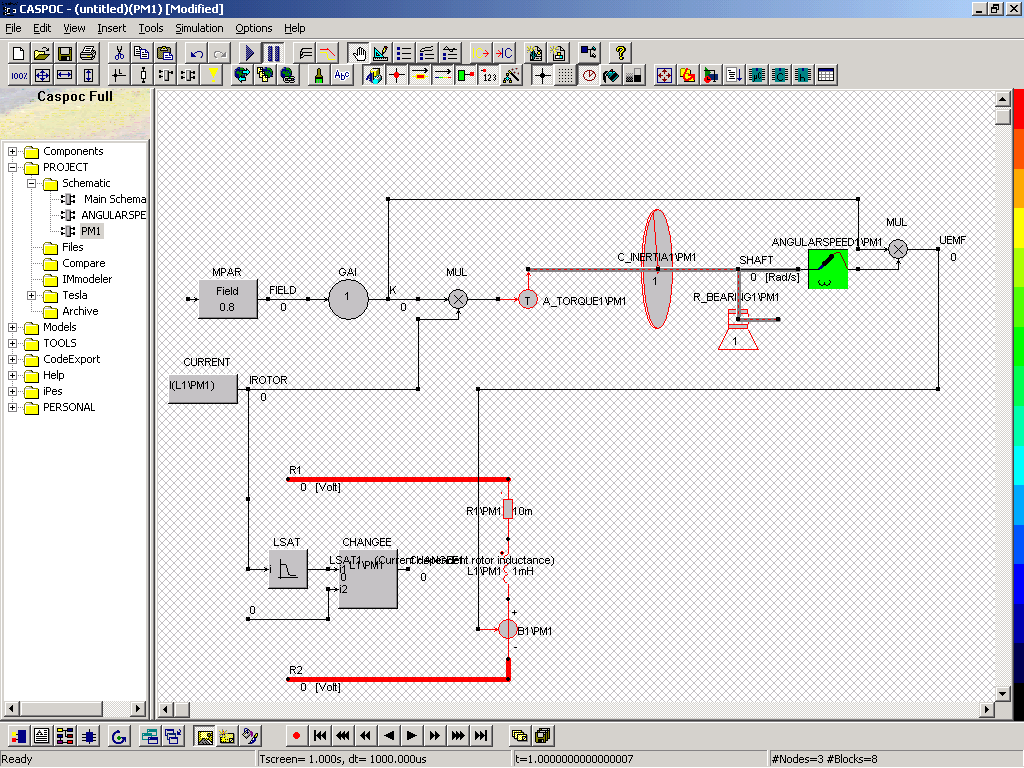Cut selection with the scissors icon
This screenshot has height=768, width=1024.
(x=119, y=53)
